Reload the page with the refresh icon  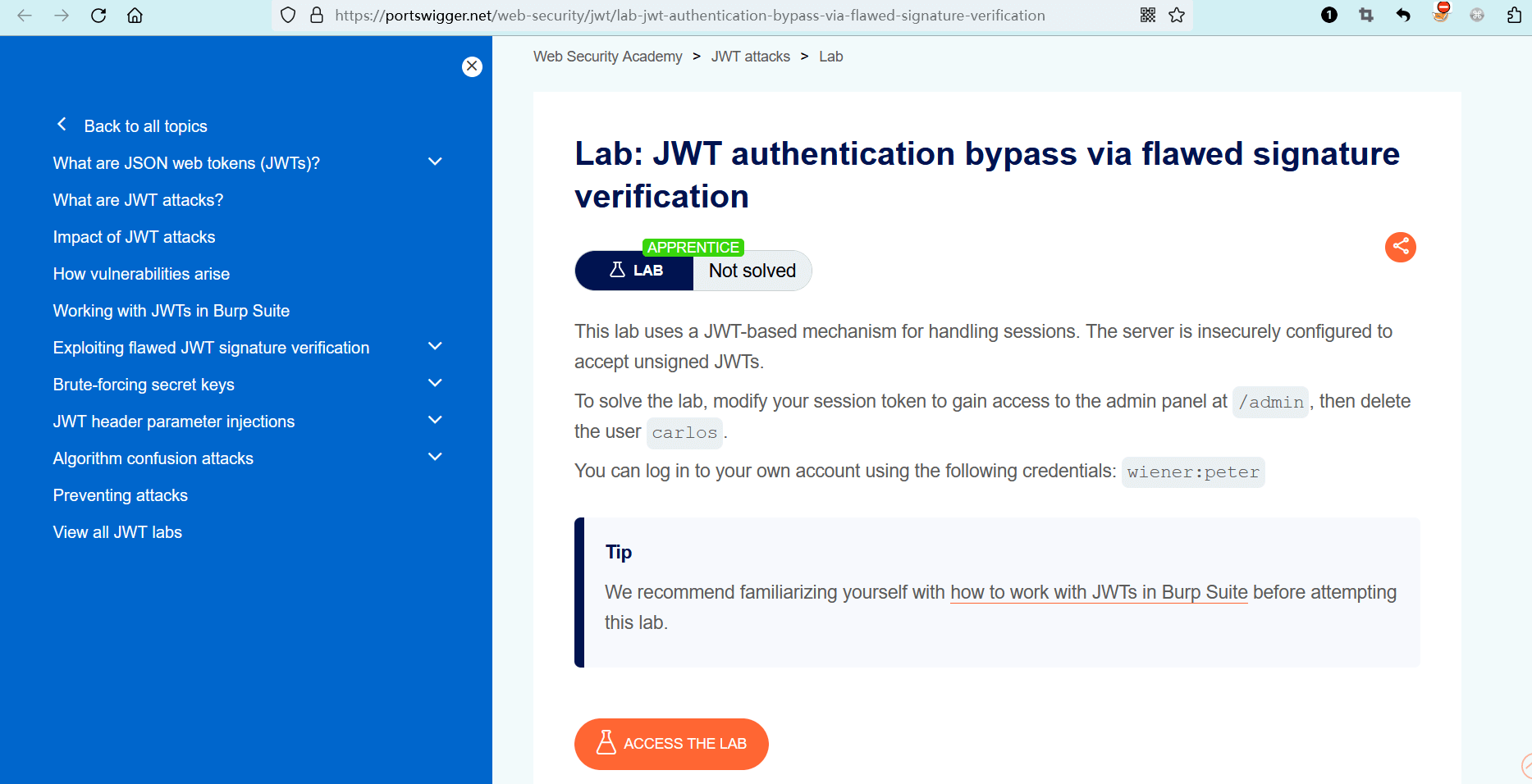pyautogui.click(x=98, y=15)
